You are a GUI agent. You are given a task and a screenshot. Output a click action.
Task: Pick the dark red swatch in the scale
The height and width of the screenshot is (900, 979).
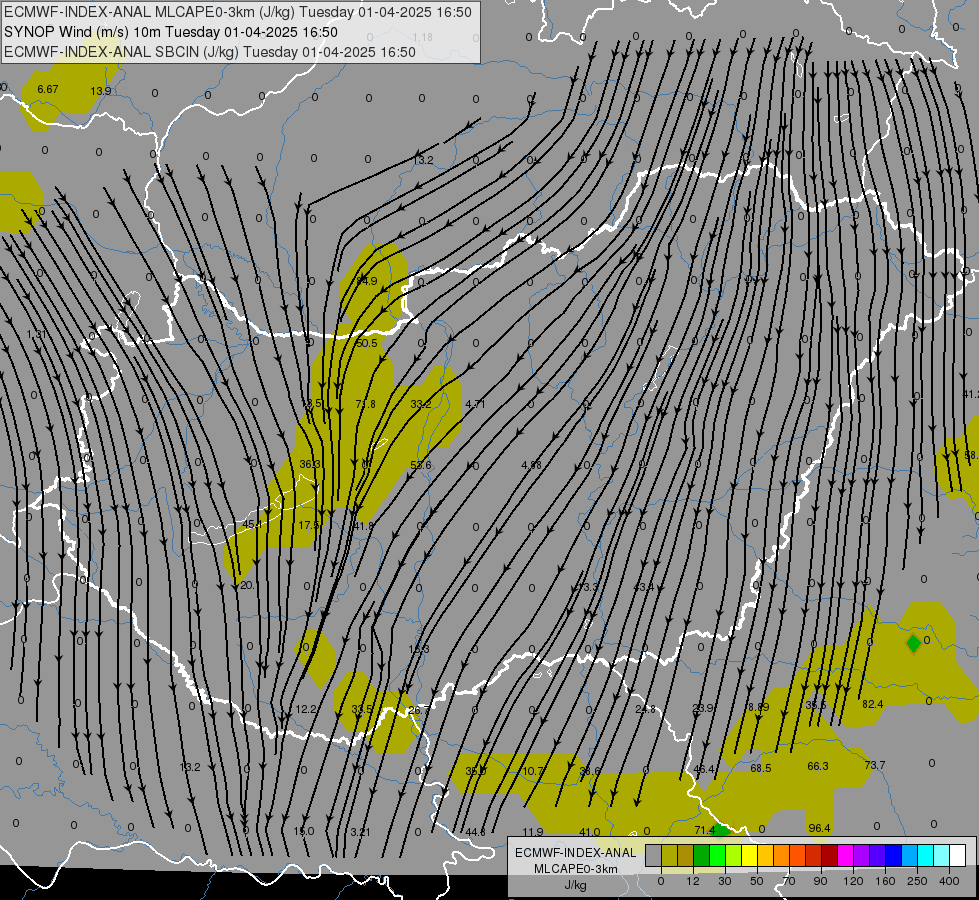pyautogui.click(x=829, y=856)
